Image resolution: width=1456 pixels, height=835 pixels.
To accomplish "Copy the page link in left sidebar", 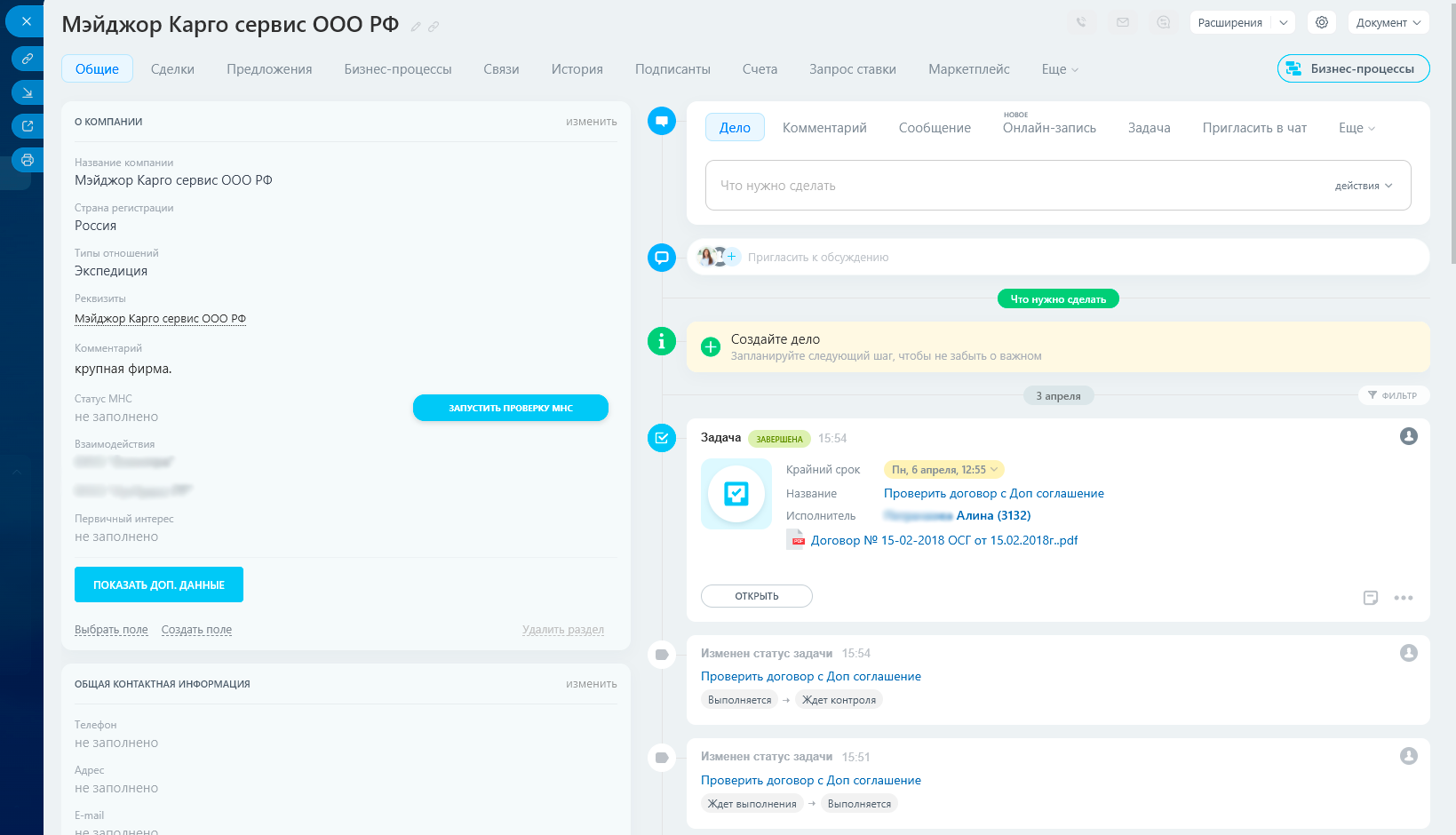I will click(x=28, y=59).
